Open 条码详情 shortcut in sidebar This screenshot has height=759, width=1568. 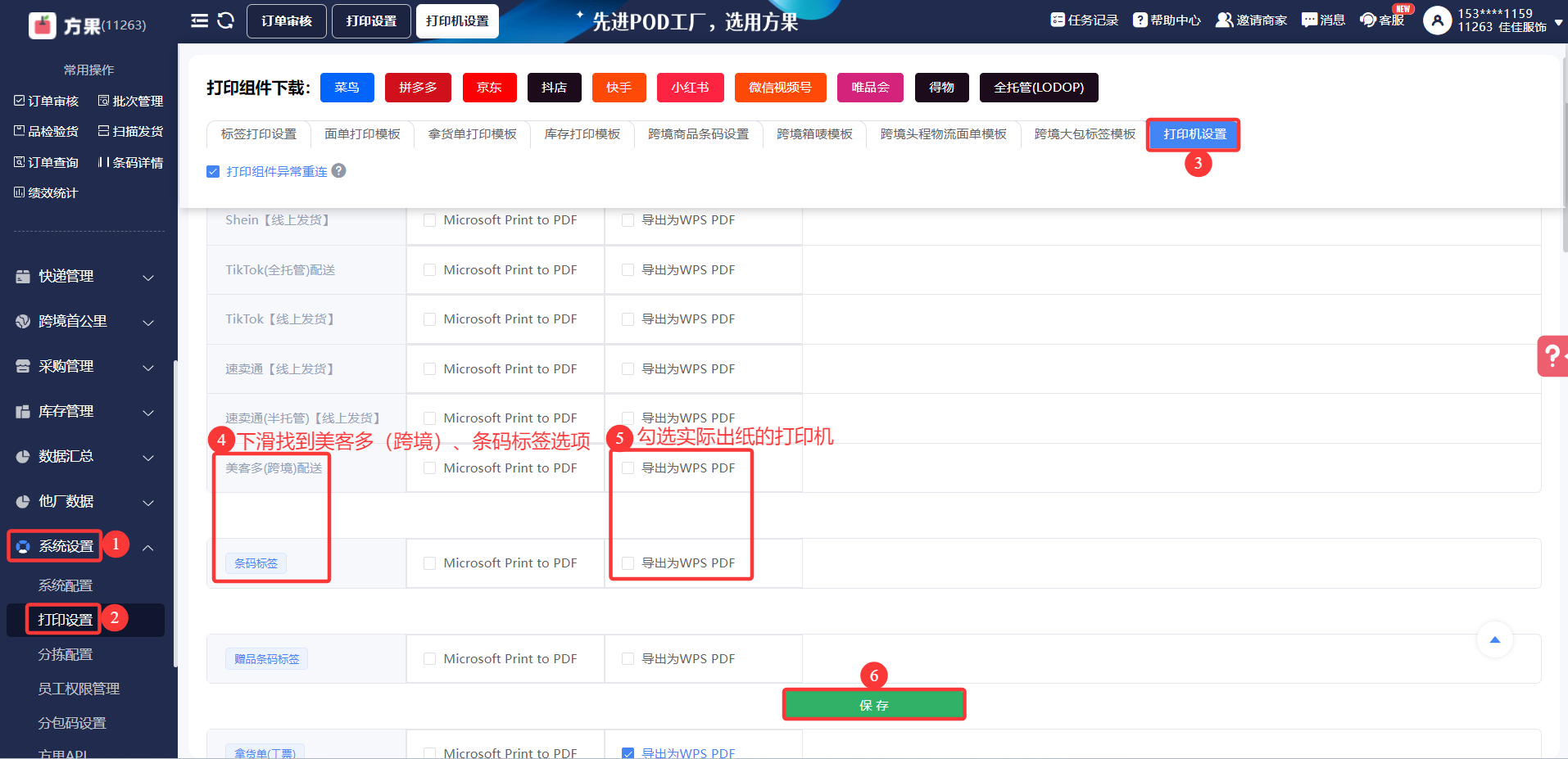(131, 162)
